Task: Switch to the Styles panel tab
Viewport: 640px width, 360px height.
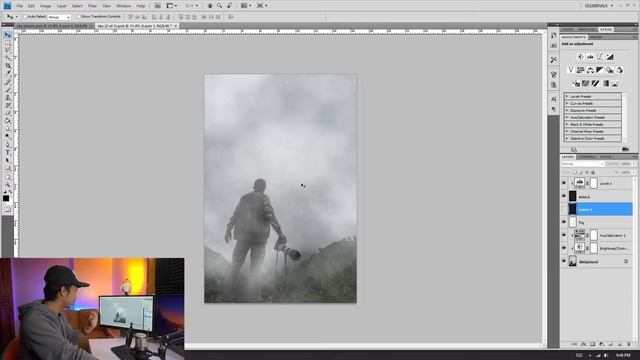Action: [606, 29]
